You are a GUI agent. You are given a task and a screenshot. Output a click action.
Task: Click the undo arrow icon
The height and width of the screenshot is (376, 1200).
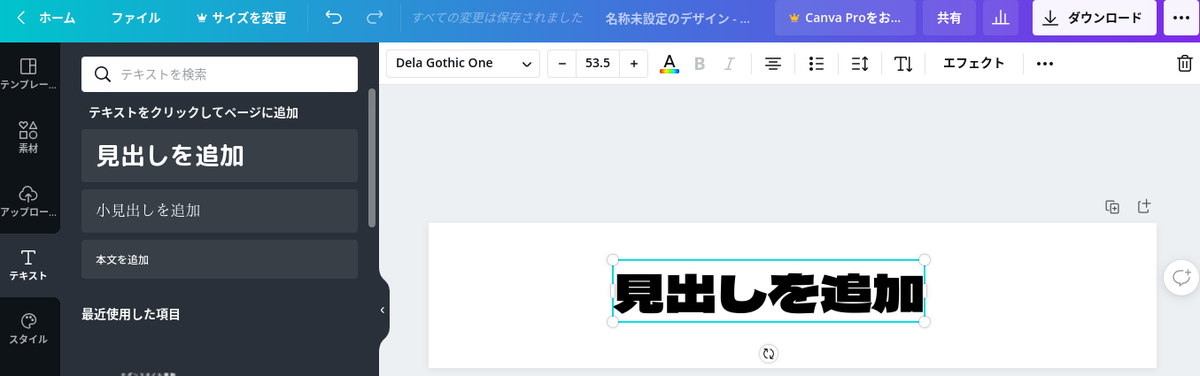pyautogui.click(x=334, y=18)
